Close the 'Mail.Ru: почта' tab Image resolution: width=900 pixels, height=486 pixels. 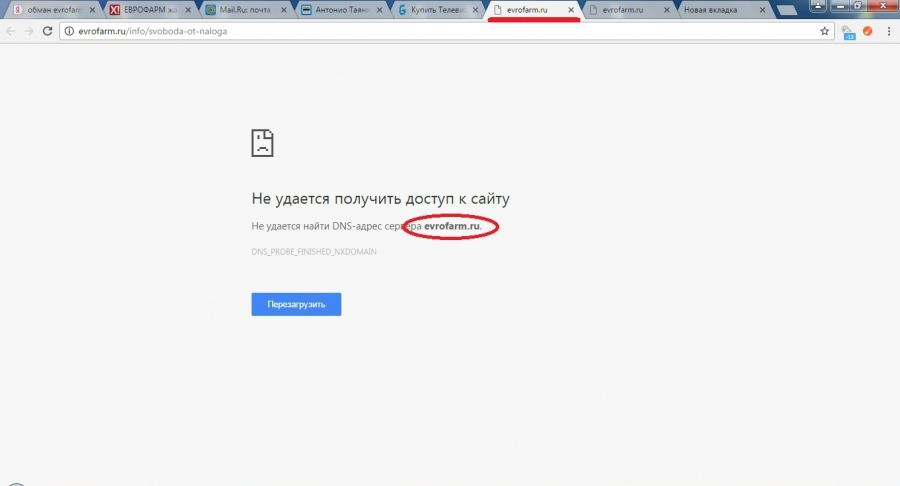pyautogui.click(x=284, y=10)
